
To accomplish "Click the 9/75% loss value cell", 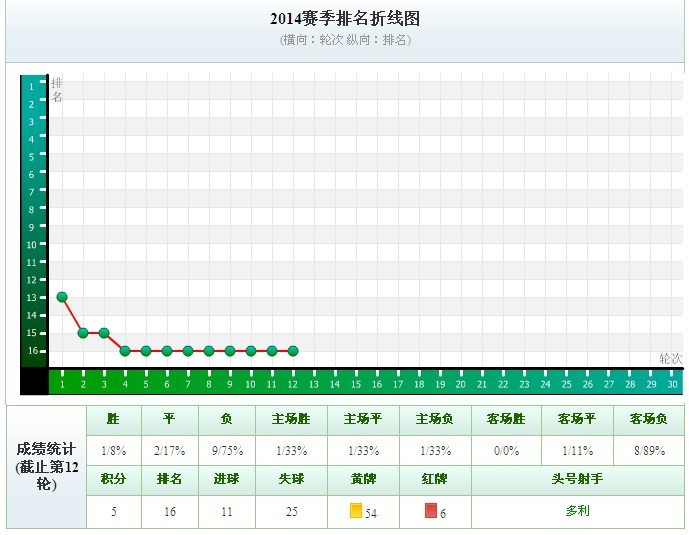I will [227, 451].
